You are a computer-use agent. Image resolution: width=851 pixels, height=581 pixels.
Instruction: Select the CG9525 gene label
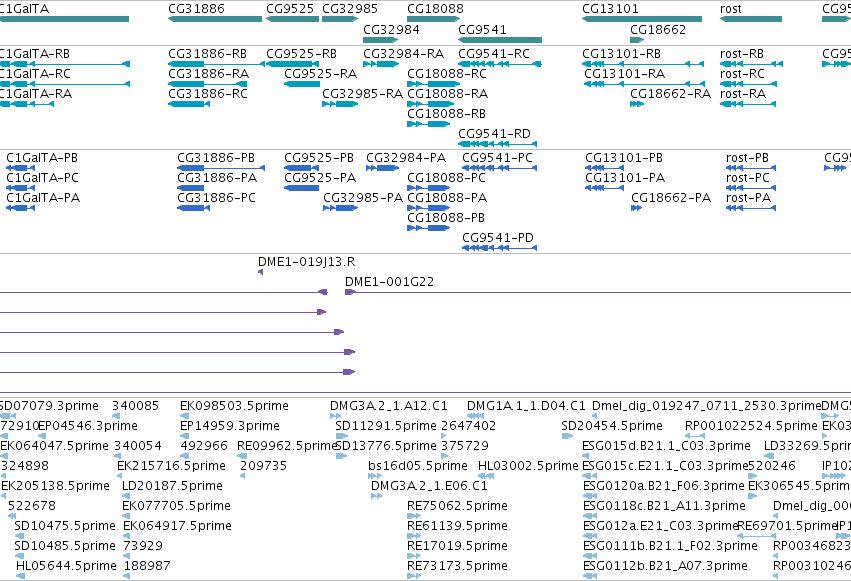pos(290,9)
